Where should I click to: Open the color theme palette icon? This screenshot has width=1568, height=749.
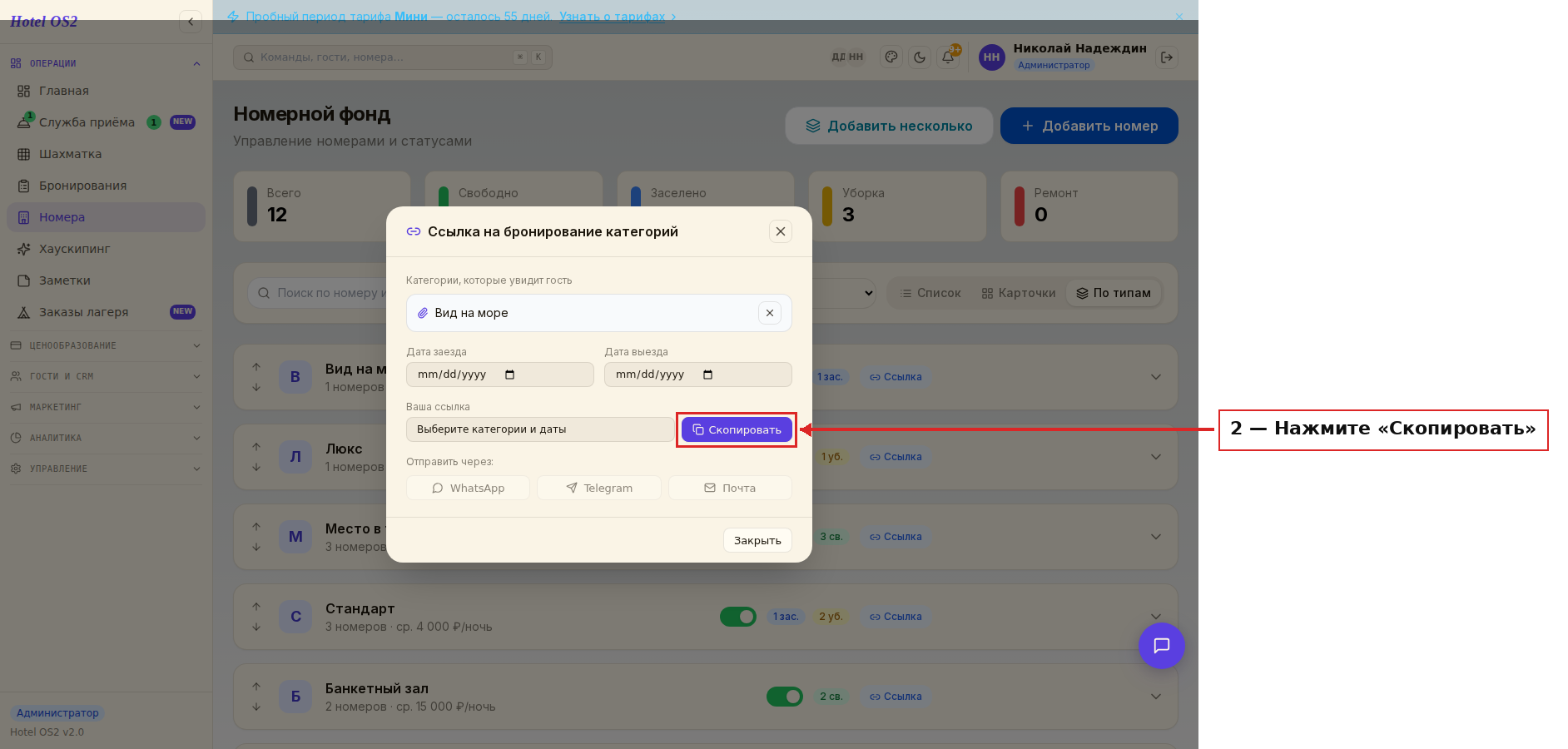coord(891,57)
